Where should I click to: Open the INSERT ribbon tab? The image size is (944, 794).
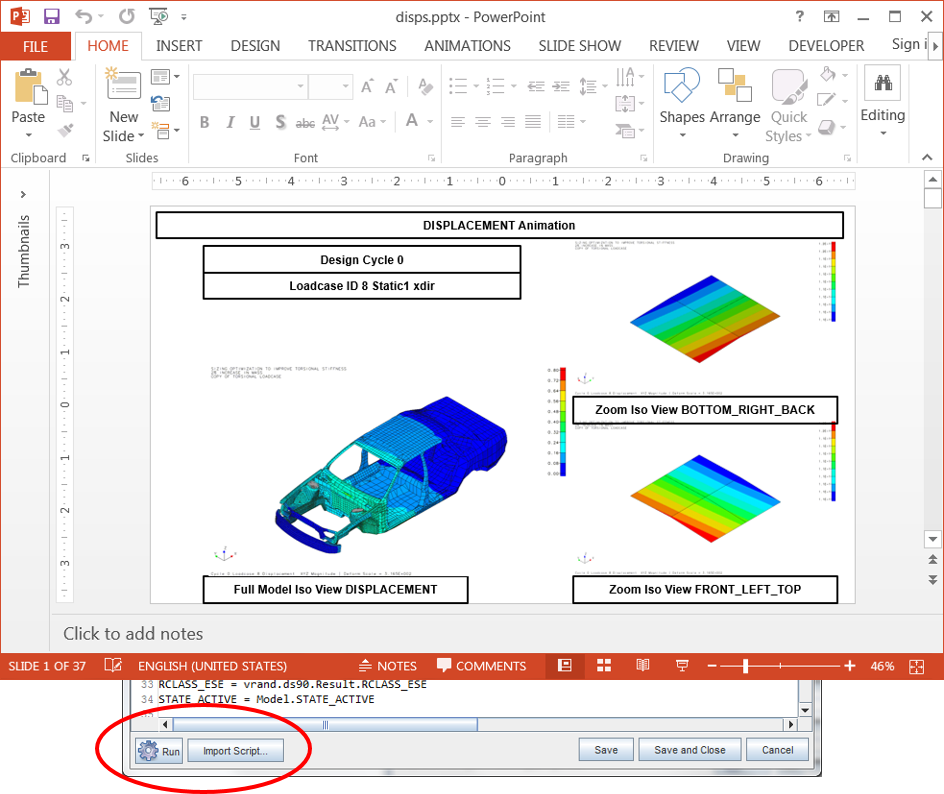point(179,46)
